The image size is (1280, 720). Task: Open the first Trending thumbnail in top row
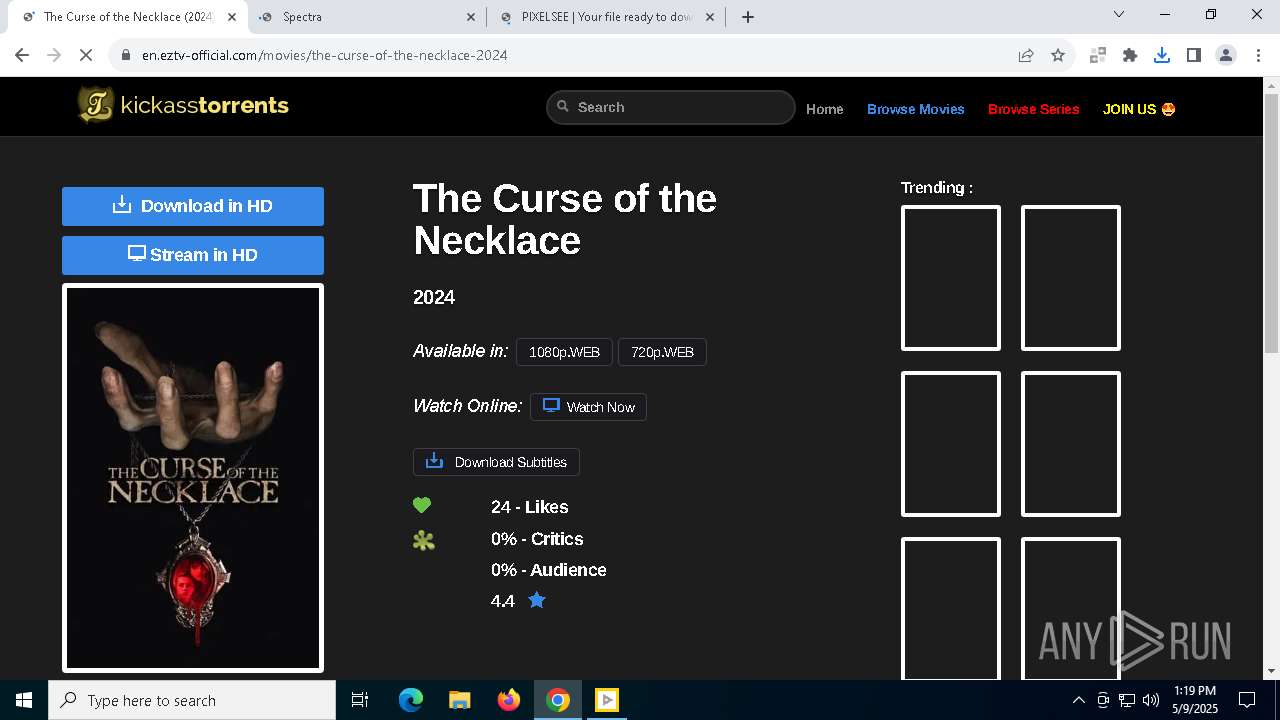pyautogui.click(x=951, y=278)
